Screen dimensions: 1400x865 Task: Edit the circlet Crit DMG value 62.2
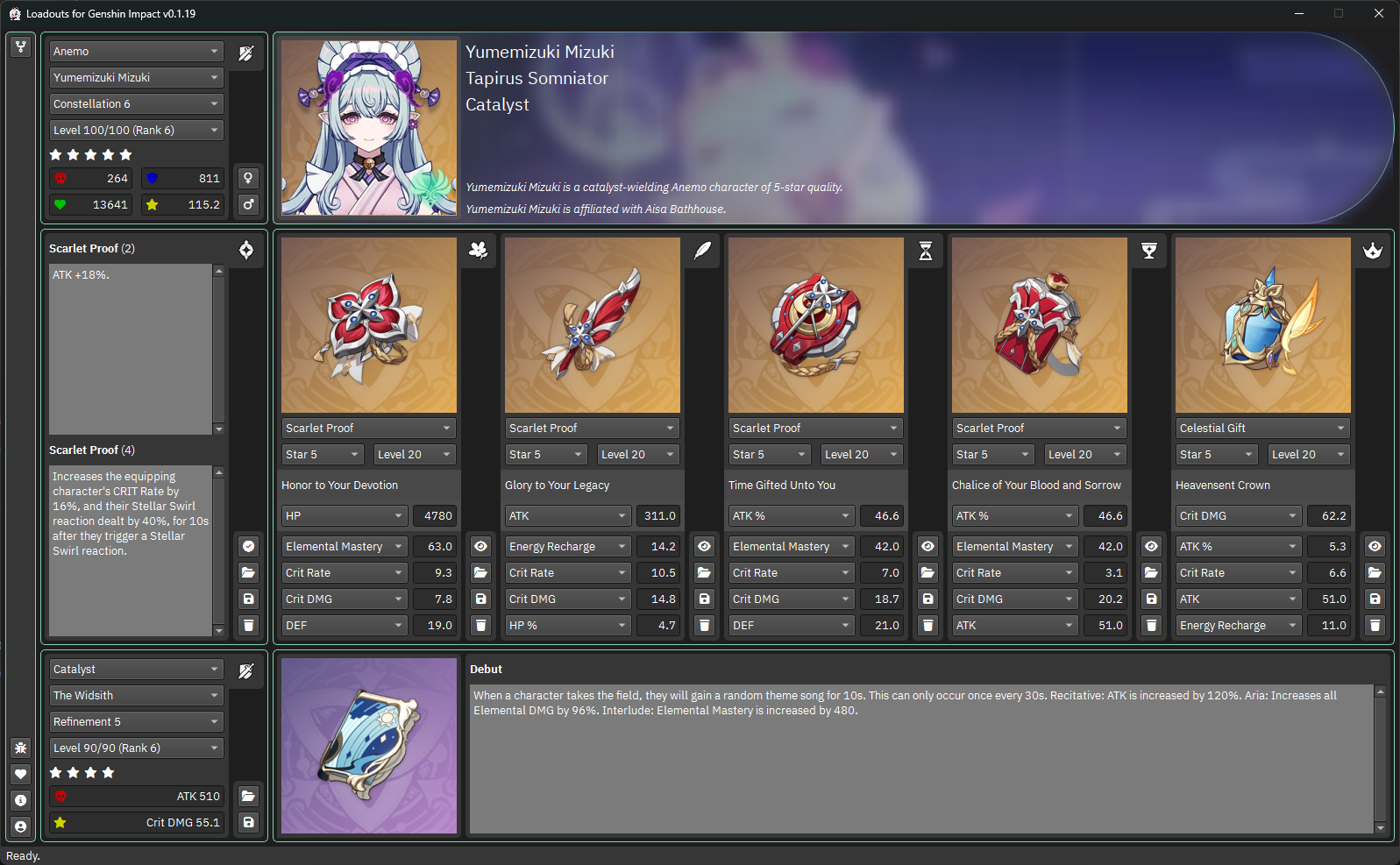click(x=1329, y=515)
